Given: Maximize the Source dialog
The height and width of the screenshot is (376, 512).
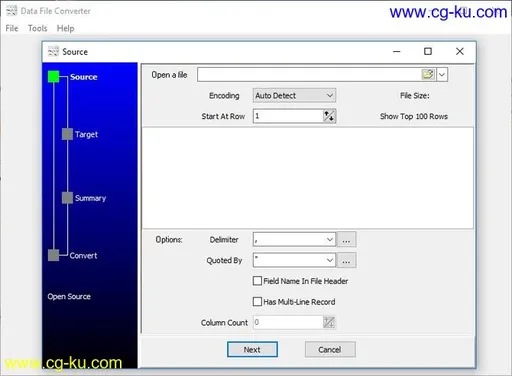Looking at the screenshot, I should point(428,51).
